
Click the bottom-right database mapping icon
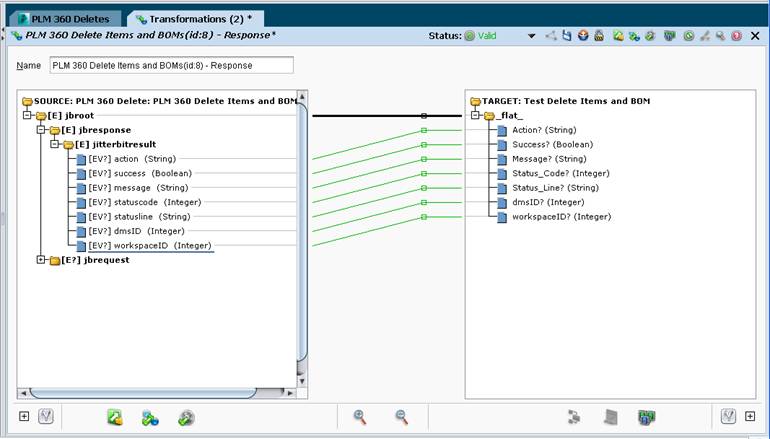click(647, 417)
